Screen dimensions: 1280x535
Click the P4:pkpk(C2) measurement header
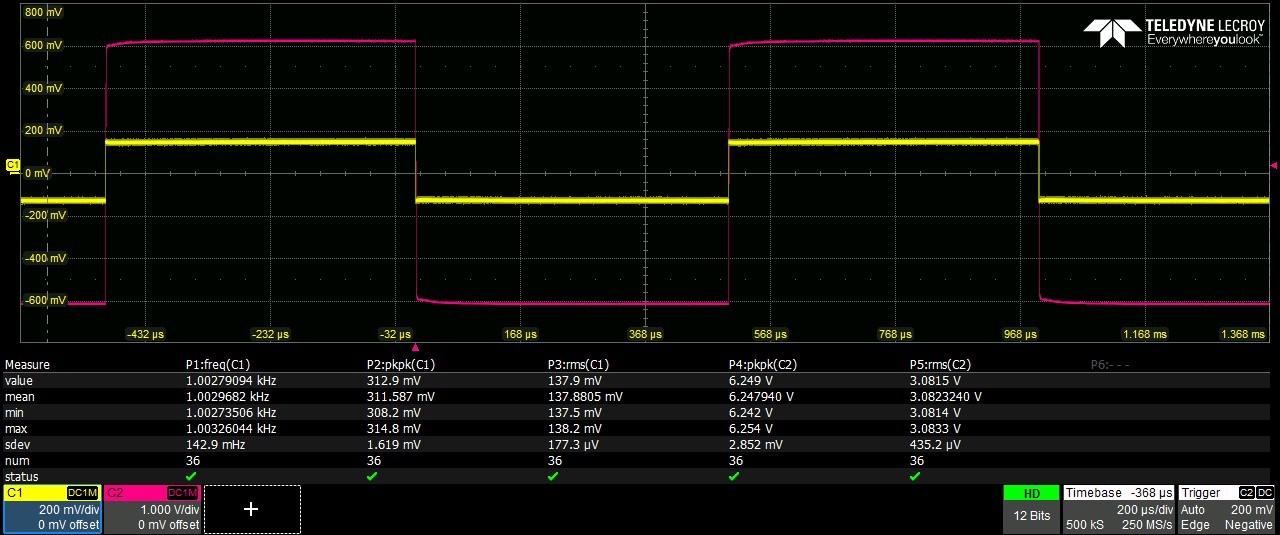coord(763,365)
